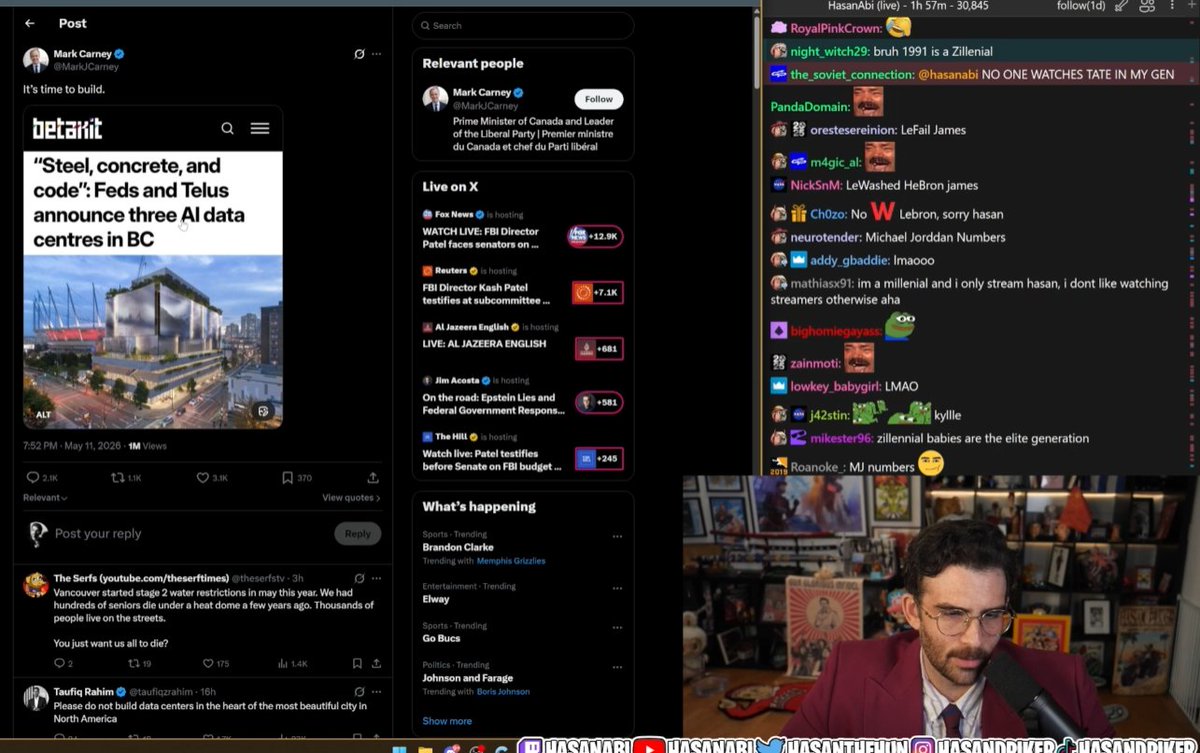
Task: Open Grok icon on The Serfs reply
Action: pos(359,578)
